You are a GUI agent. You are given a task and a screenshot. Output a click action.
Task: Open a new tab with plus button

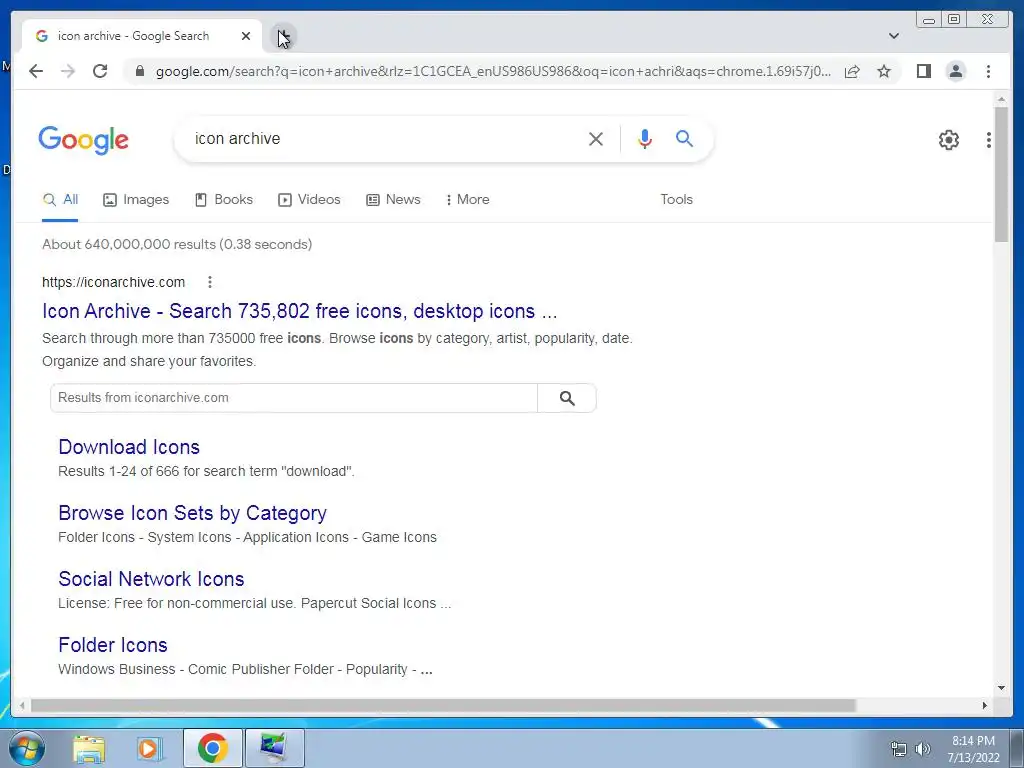(283, 36)
